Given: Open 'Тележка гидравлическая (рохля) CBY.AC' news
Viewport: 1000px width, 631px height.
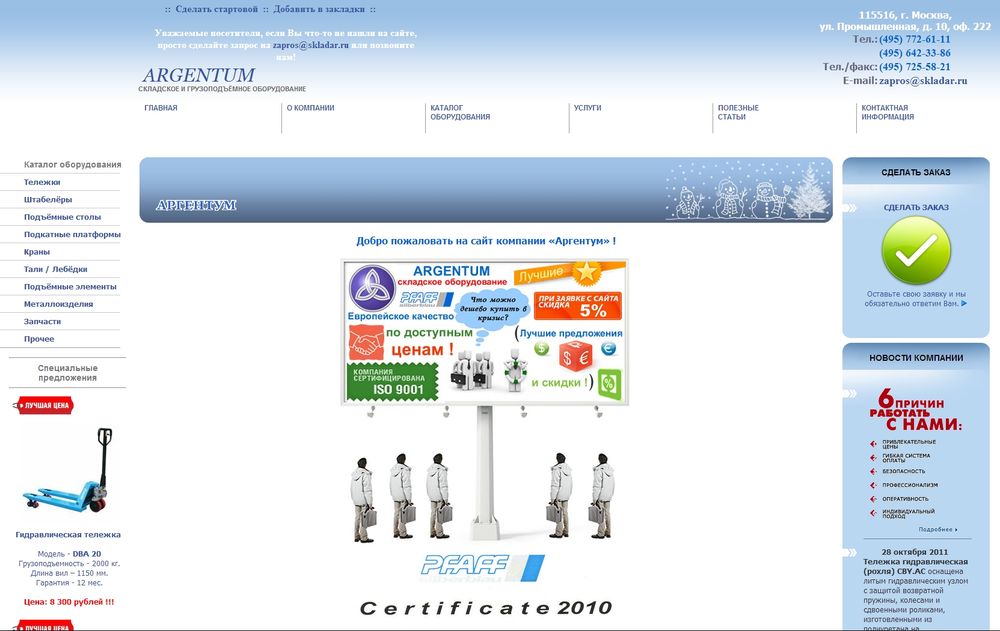Looking at the screenshot, I should 916,567.
